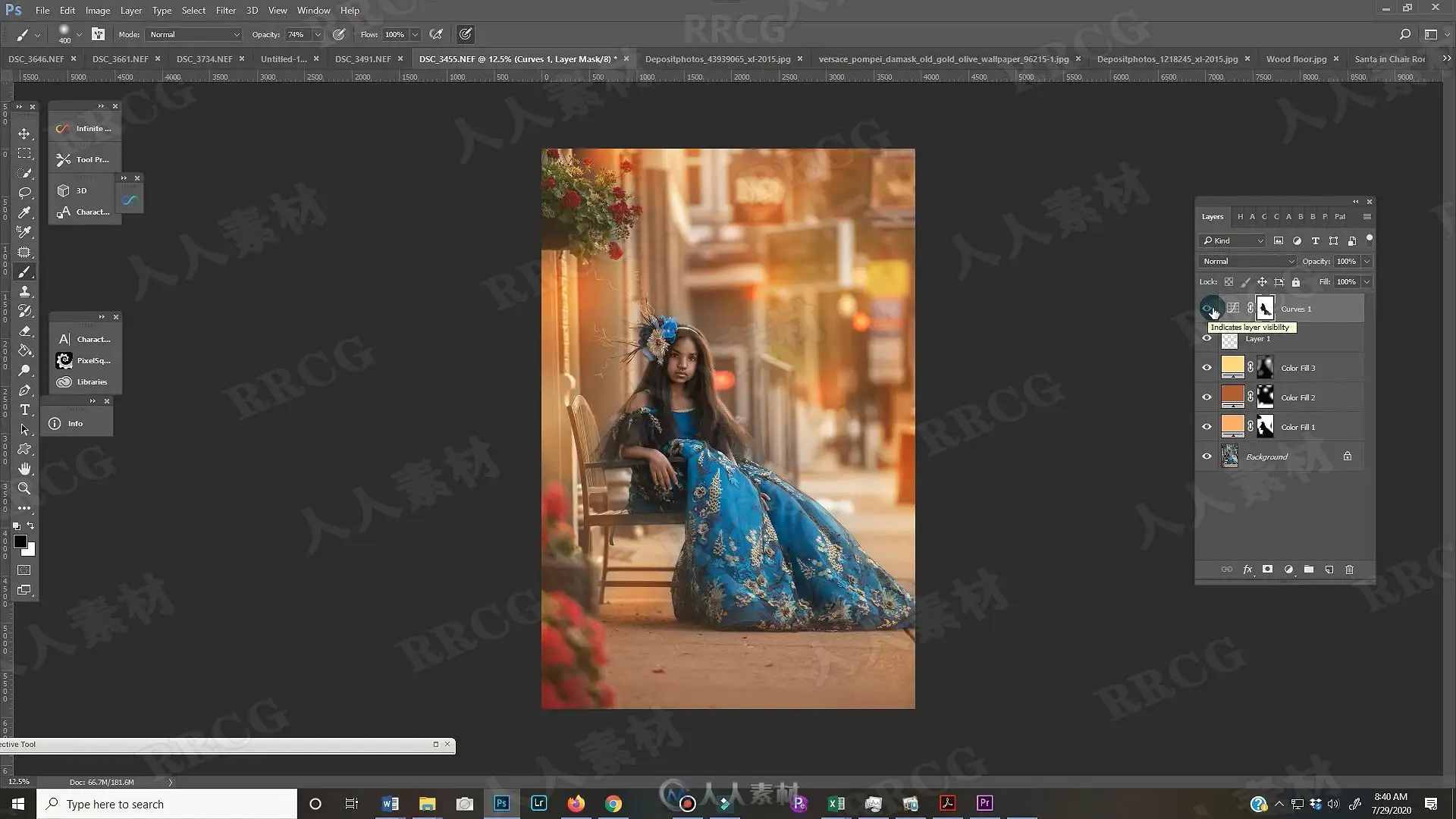The height and width of the screenshot is (819, 1456).
Task: Click the Add layer mask icon
Action: click(1267, 570)
